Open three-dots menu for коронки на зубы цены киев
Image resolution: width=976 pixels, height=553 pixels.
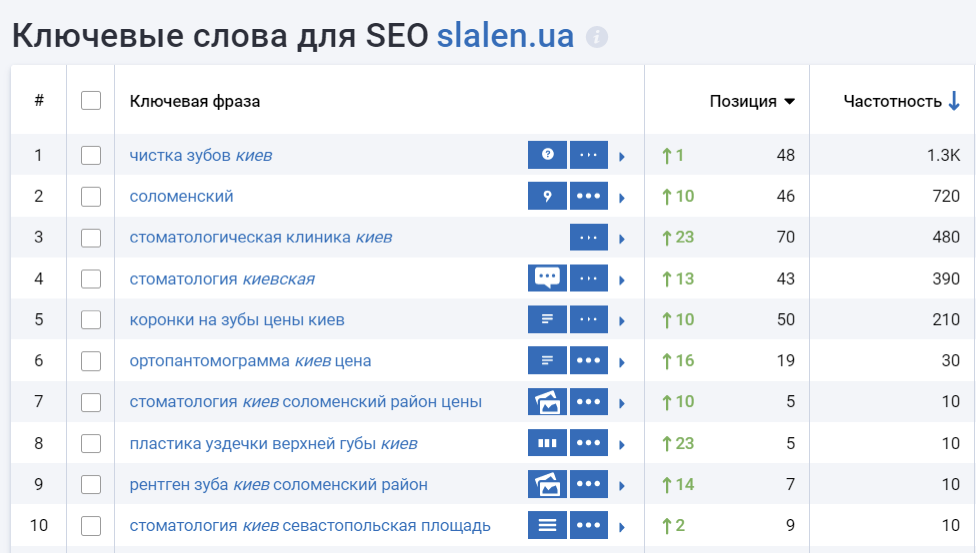tap(589, 319)
